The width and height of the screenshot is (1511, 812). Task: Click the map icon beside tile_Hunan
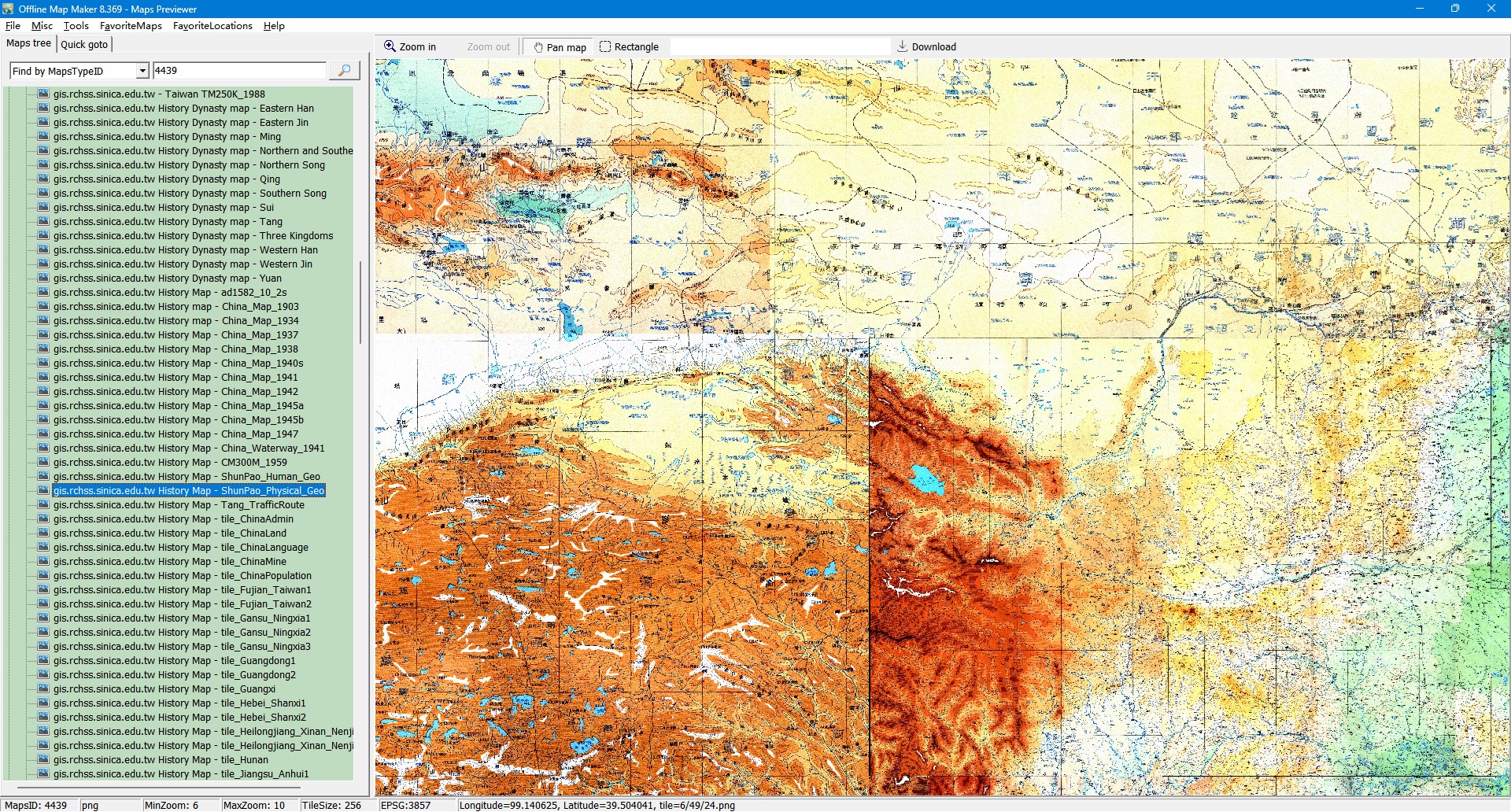click(x=43, y=760)
